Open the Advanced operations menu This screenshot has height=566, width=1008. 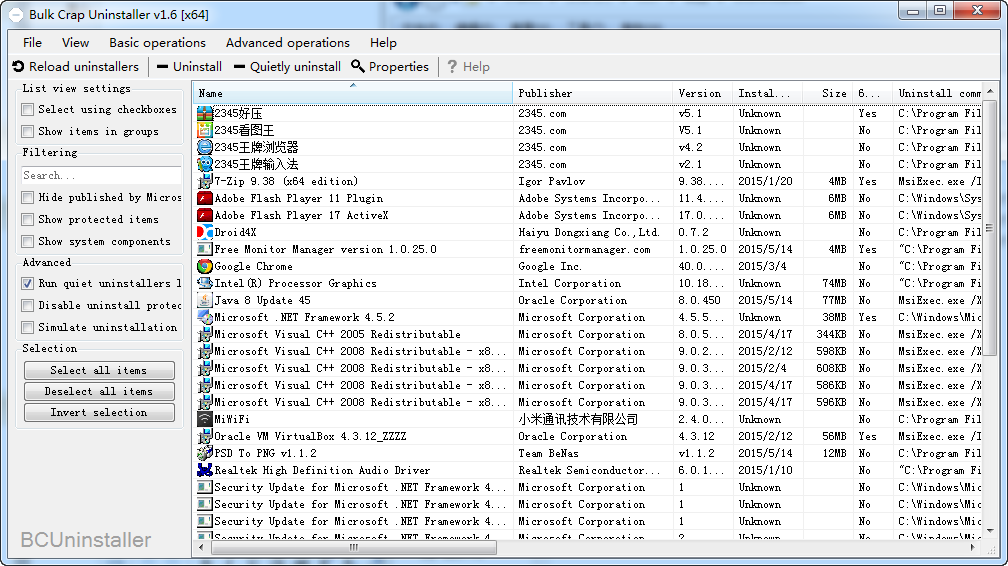point(288,42)
